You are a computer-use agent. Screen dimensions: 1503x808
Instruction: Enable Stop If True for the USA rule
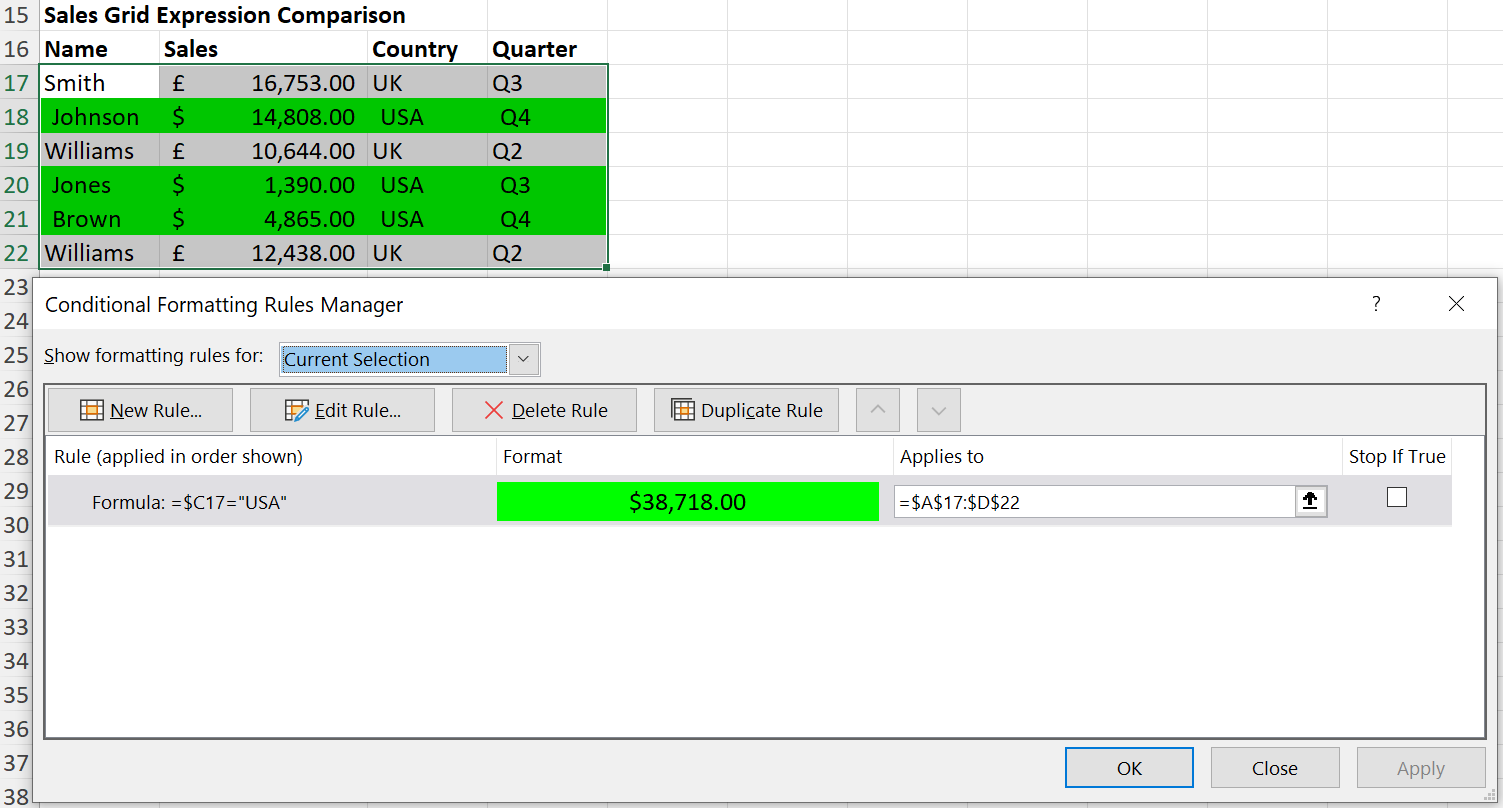(x=1396, y=496)
